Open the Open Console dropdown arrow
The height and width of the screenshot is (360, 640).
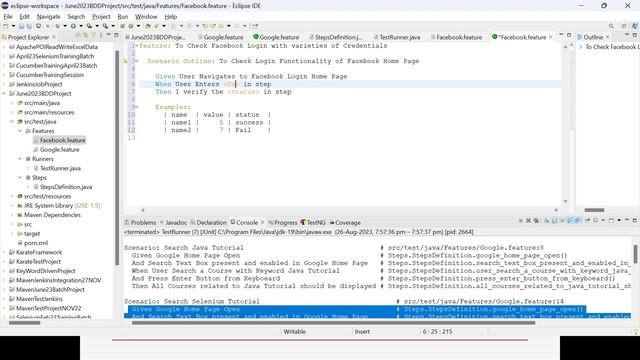pyautogui.click(x=619, y=220)
